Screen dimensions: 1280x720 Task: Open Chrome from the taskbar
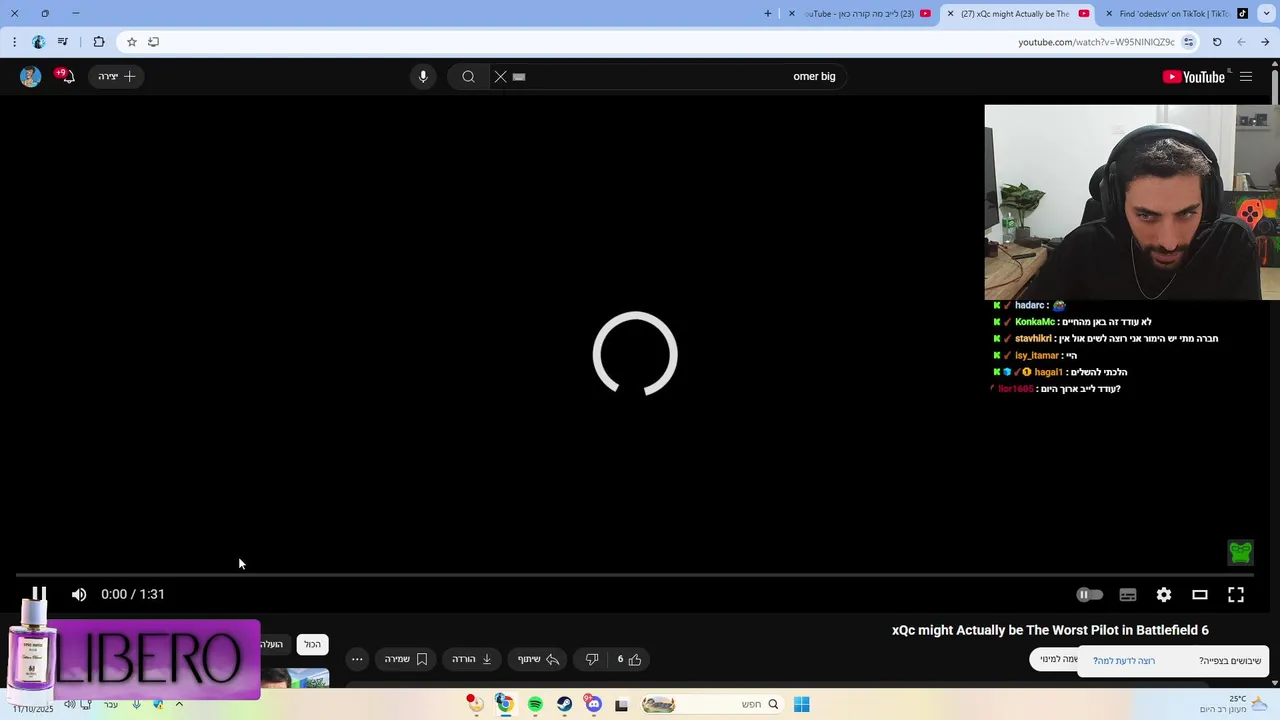[505, 705]
